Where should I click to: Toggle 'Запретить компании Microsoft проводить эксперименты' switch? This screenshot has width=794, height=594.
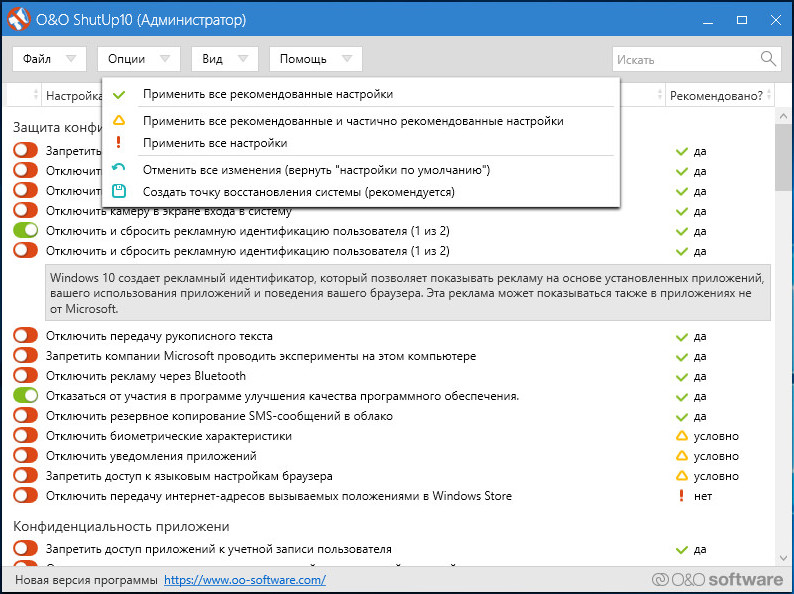[25, 355]
